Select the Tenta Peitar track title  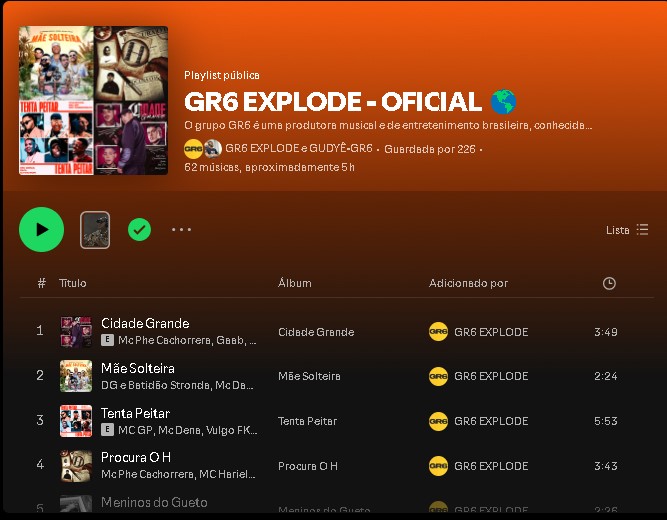coord(135,413)
